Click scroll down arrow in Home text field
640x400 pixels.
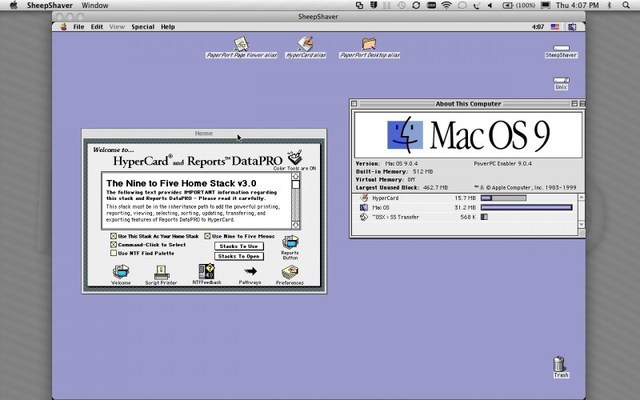[296, 225]
